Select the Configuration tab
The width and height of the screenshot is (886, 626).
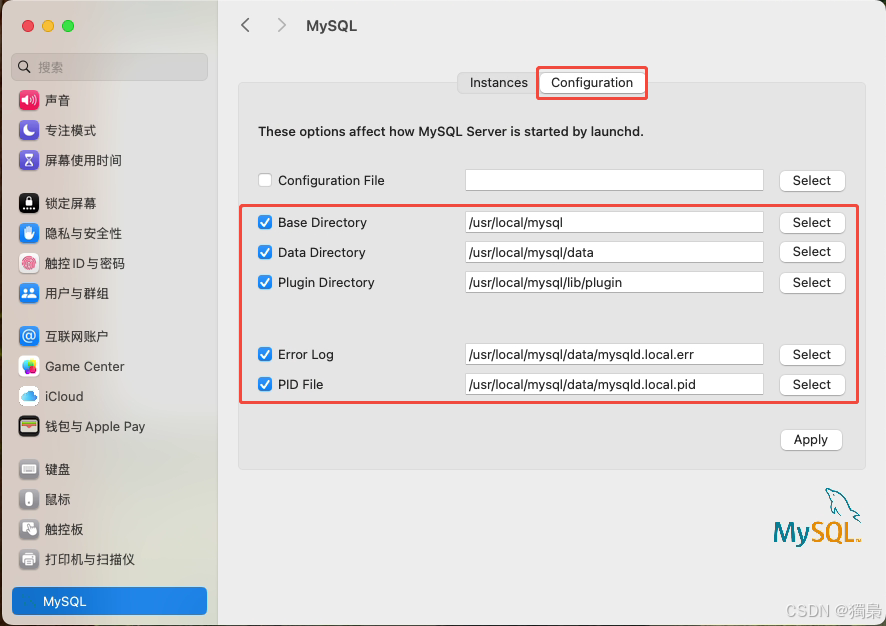[592, 82]
